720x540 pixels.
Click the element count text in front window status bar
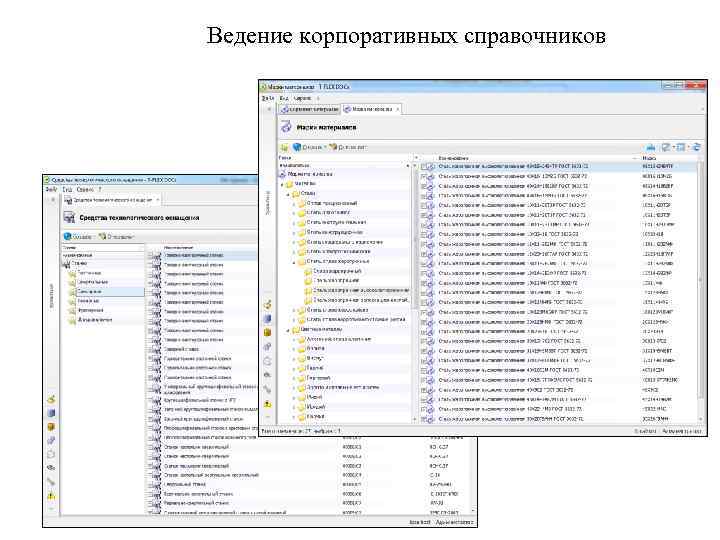point(301,431)
